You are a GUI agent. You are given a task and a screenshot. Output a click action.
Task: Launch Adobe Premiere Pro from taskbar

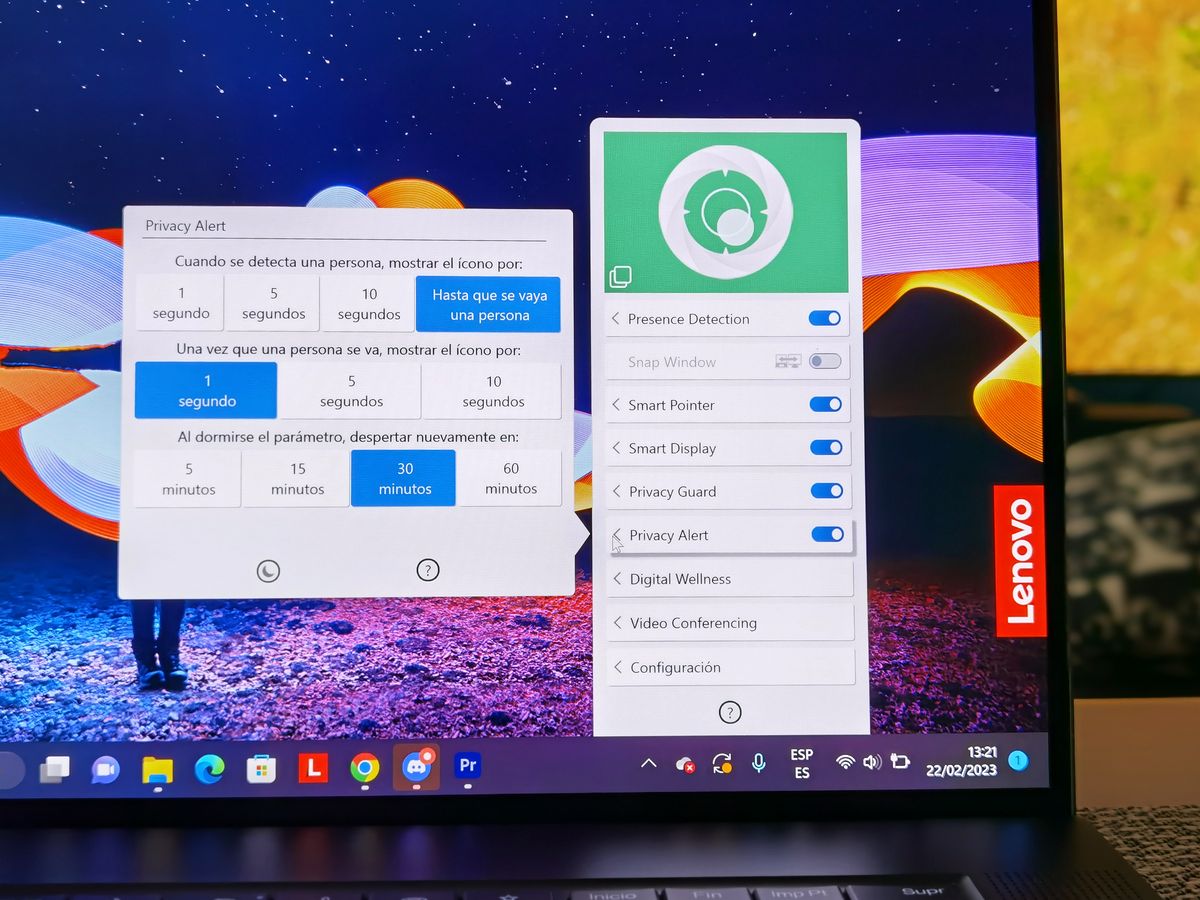pos(467,766)
